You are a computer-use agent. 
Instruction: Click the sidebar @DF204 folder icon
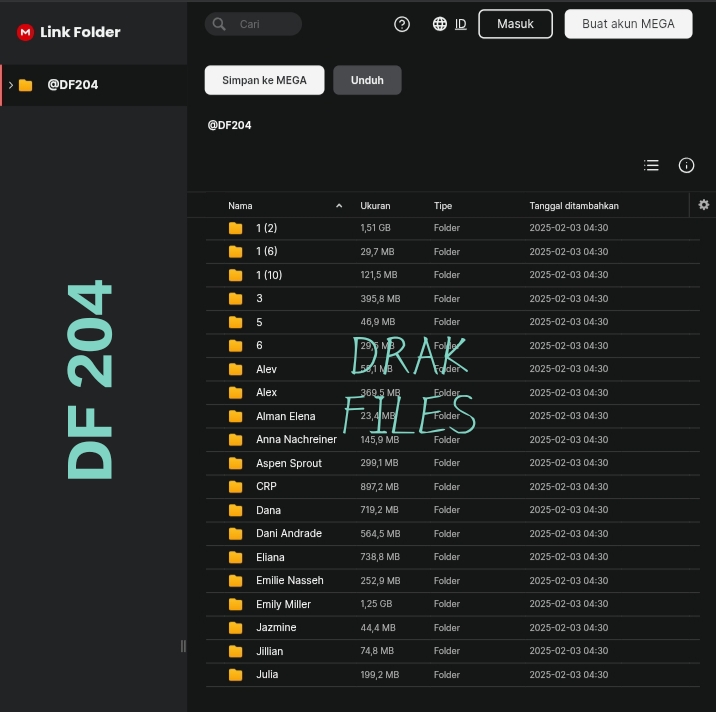pyautogui.click(x=26, y=85)
